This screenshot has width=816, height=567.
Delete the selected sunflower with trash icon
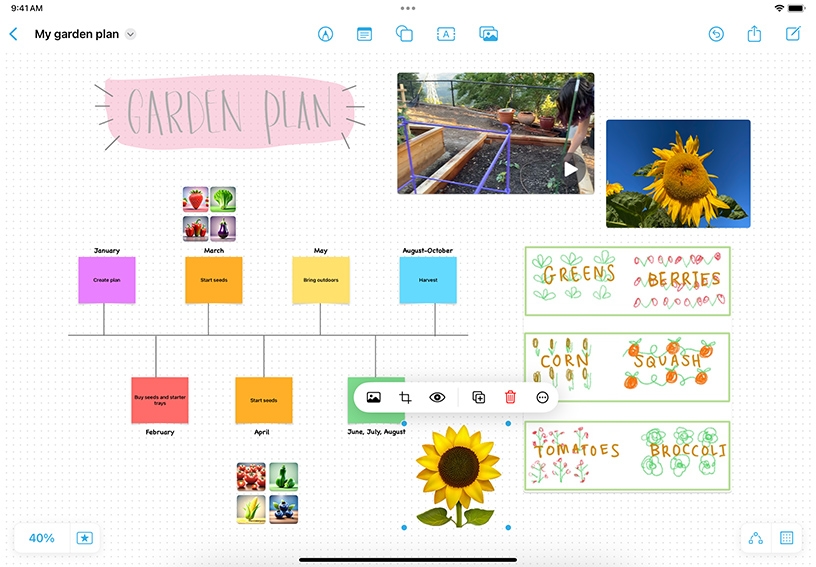point(510,397)
